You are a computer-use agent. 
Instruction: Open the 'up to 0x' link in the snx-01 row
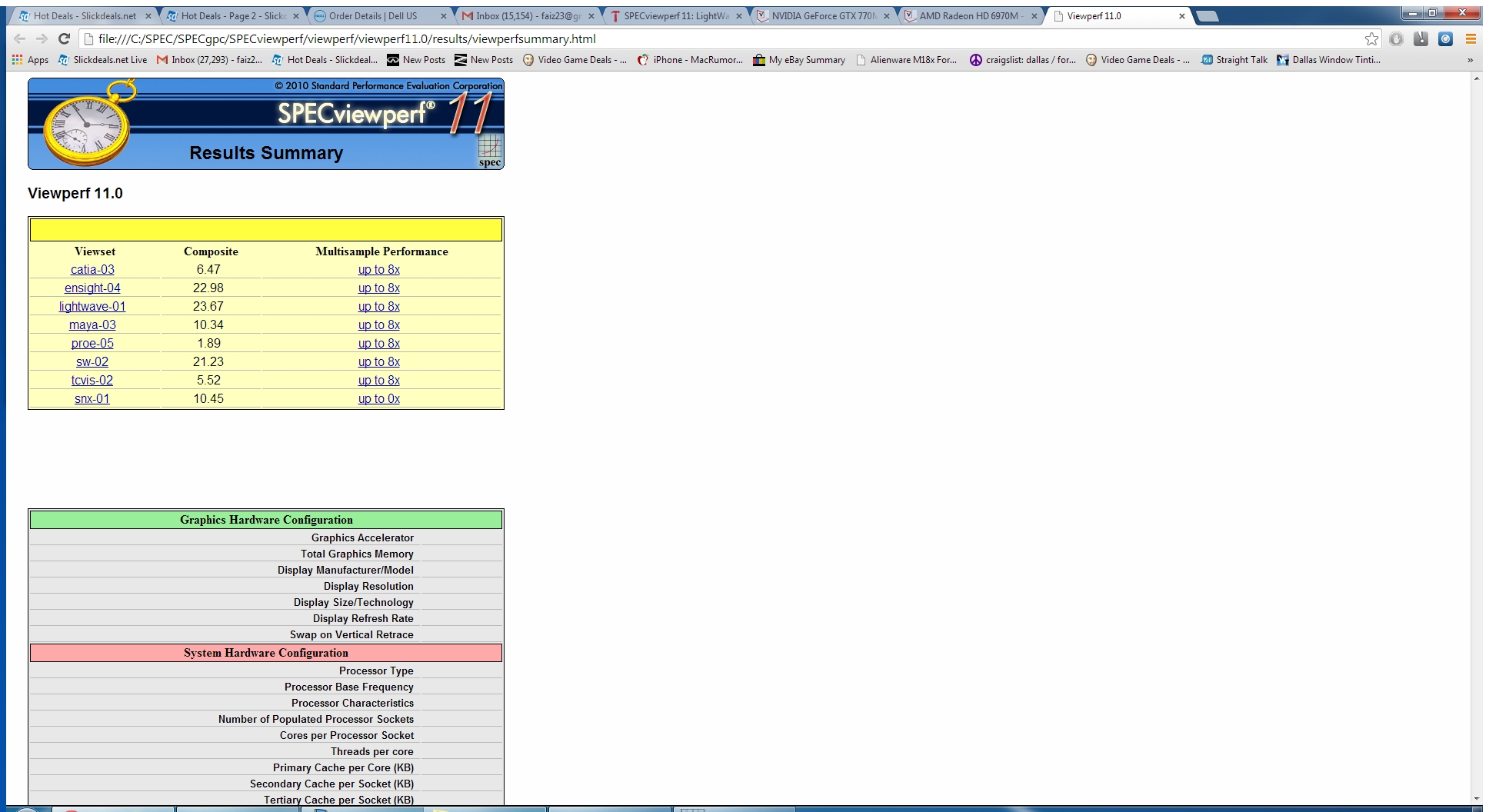379,399
